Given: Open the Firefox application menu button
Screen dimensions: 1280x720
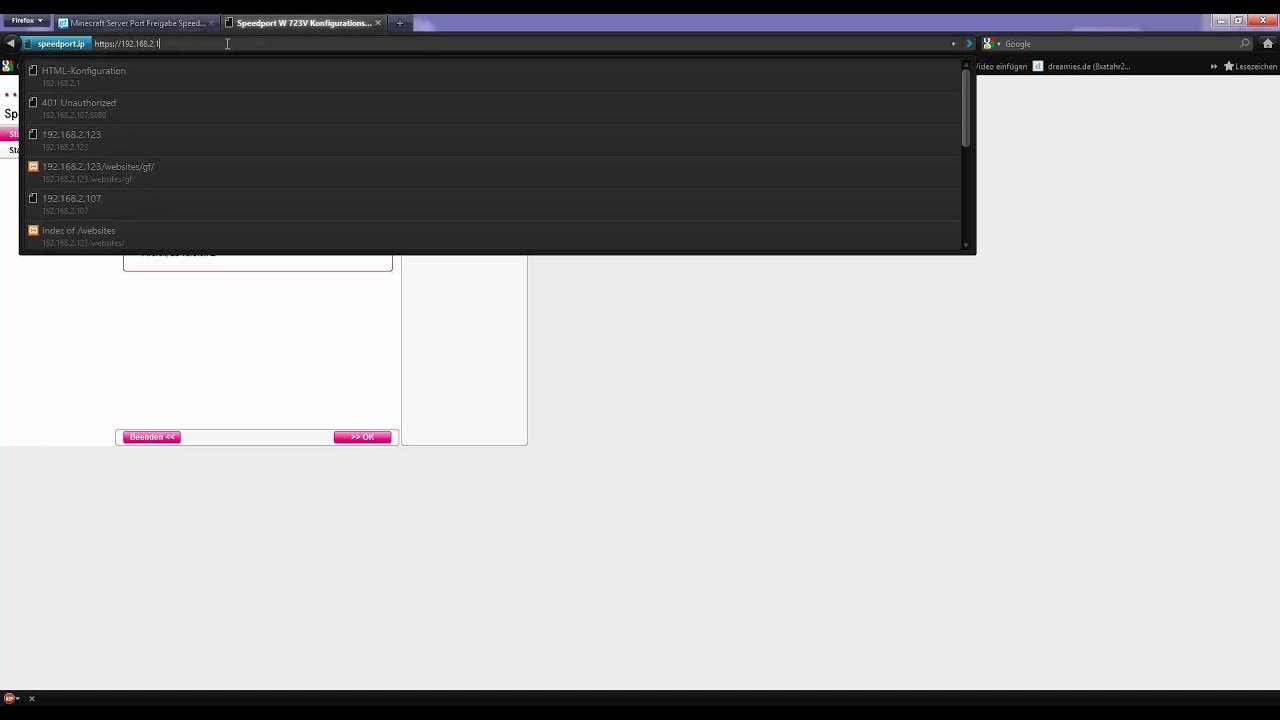Looking at the screenshot, I should (27, 20).
